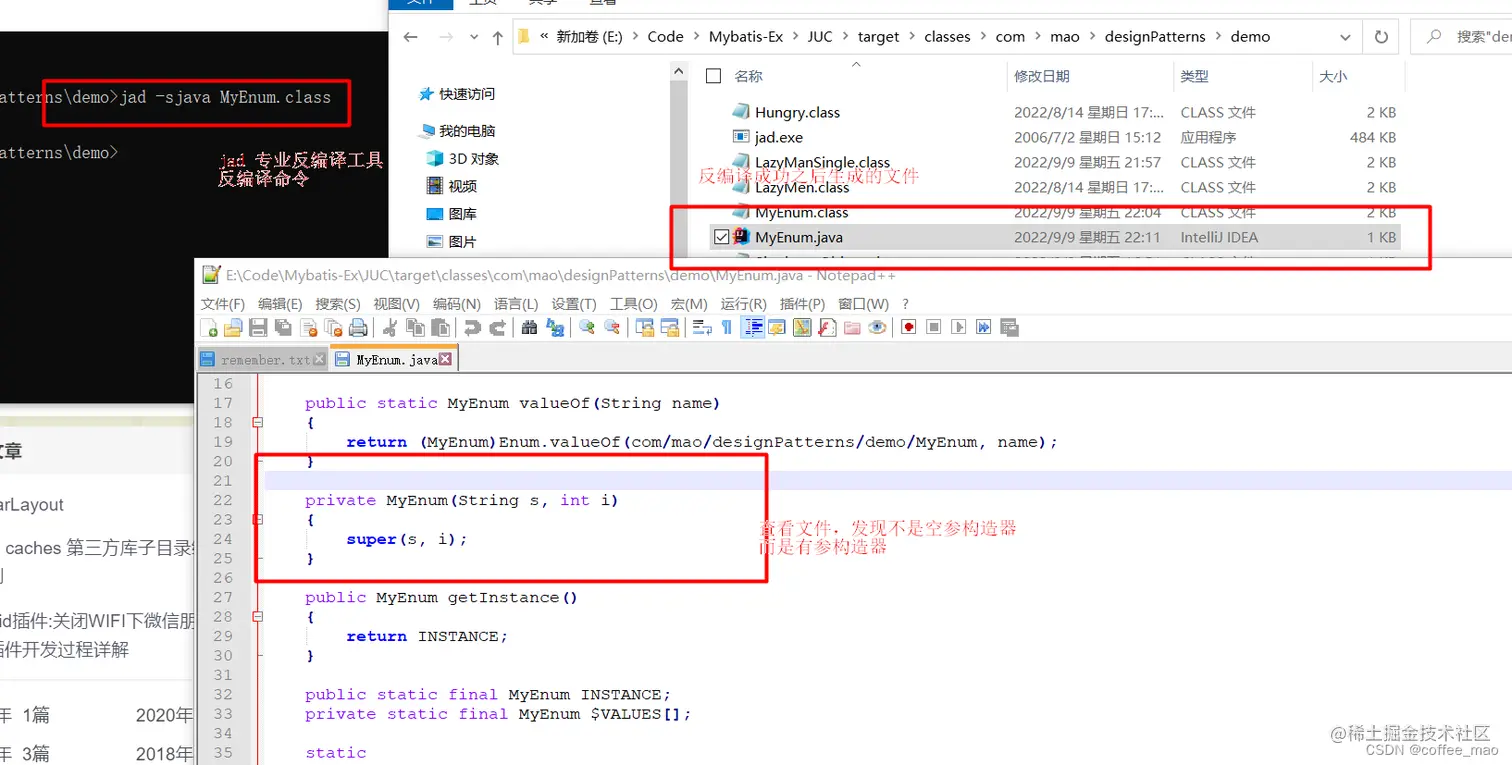The height and width of the screenshot is (765, 1512).
Task: Open the 视图(V) menu
Action: coord(395,304)
